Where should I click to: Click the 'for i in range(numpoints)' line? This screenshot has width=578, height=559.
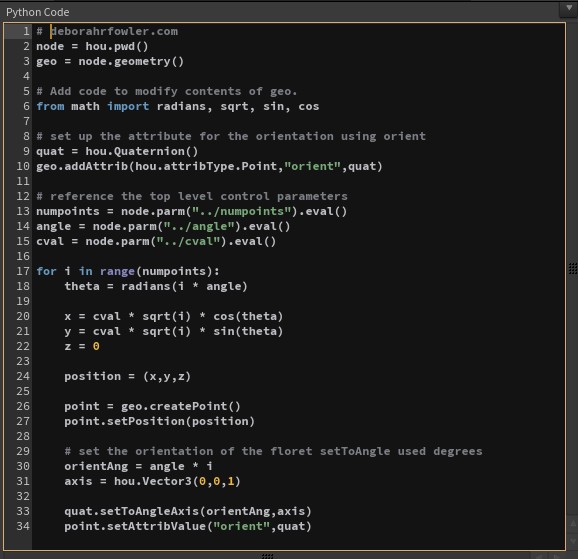click(128, 271)
